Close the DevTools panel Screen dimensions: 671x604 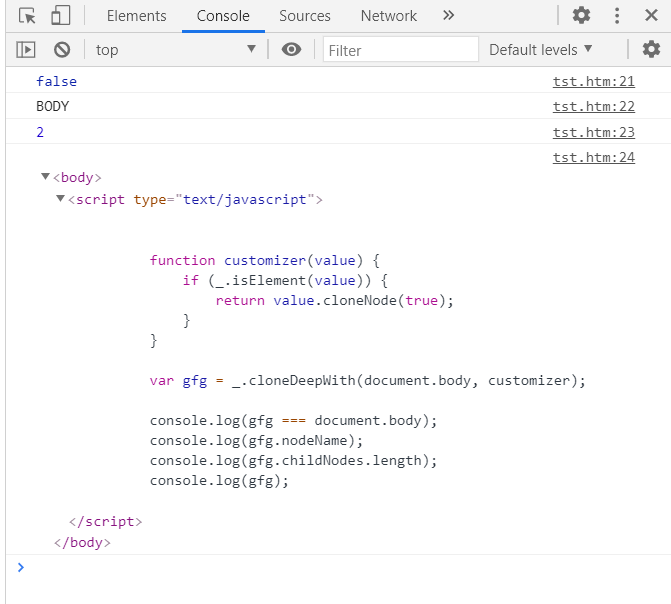coord(651,16)
